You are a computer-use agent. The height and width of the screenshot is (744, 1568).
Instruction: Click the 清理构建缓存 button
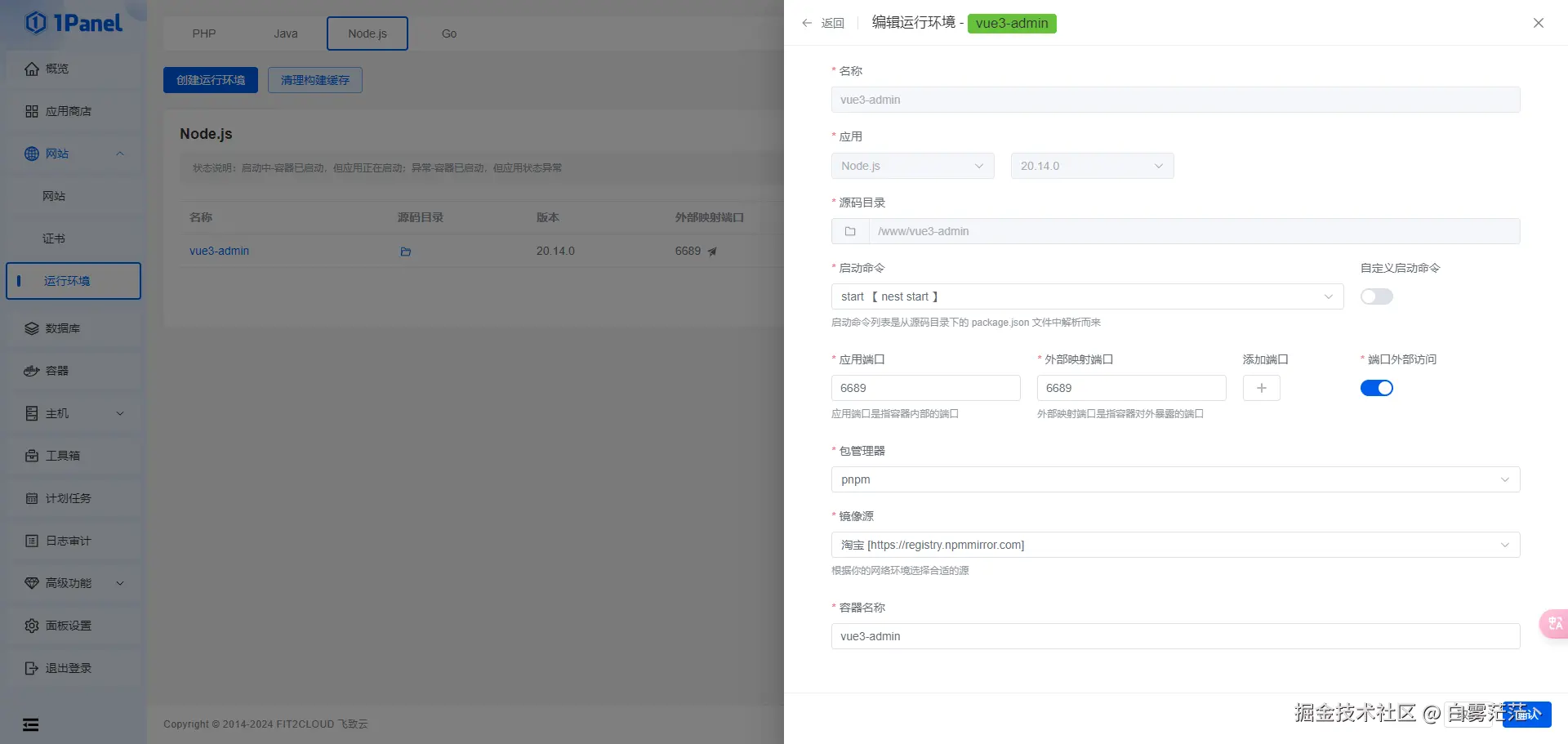[x=315, y=80]
